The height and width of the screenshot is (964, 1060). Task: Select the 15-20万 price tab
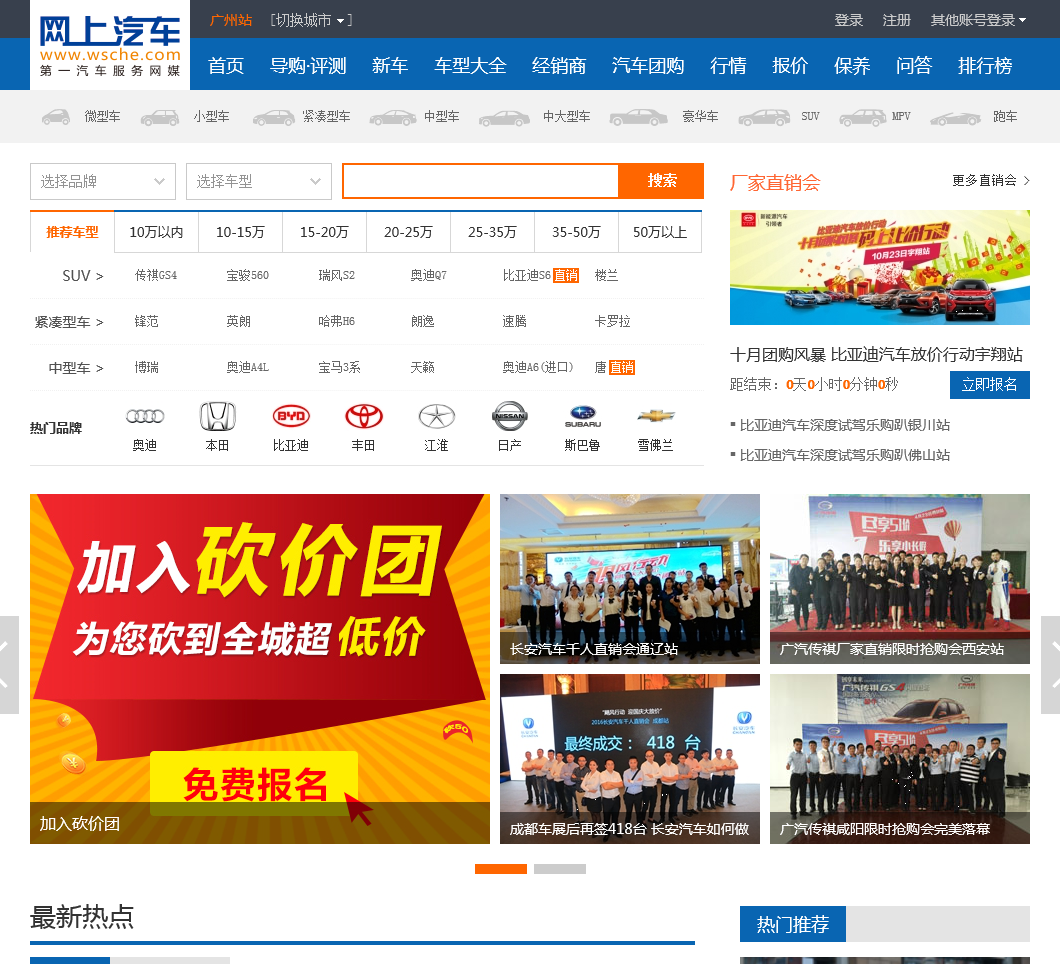[x=324, y=232]
